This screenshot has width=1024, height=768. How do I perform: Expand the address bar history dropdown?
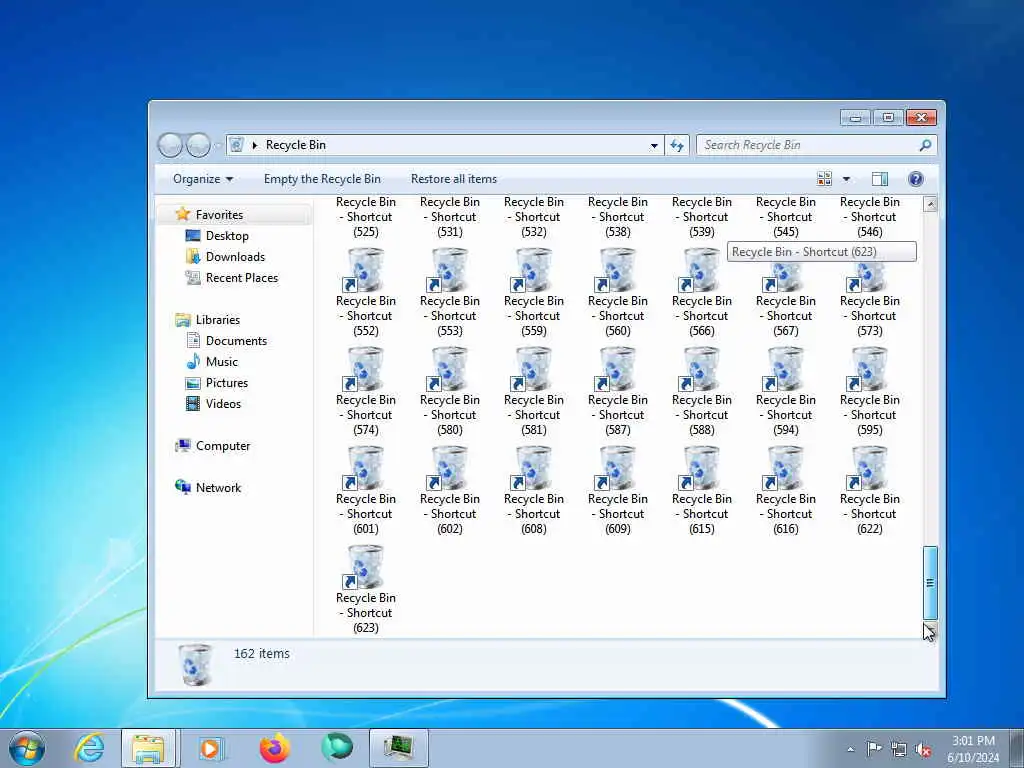coord(654,146)
